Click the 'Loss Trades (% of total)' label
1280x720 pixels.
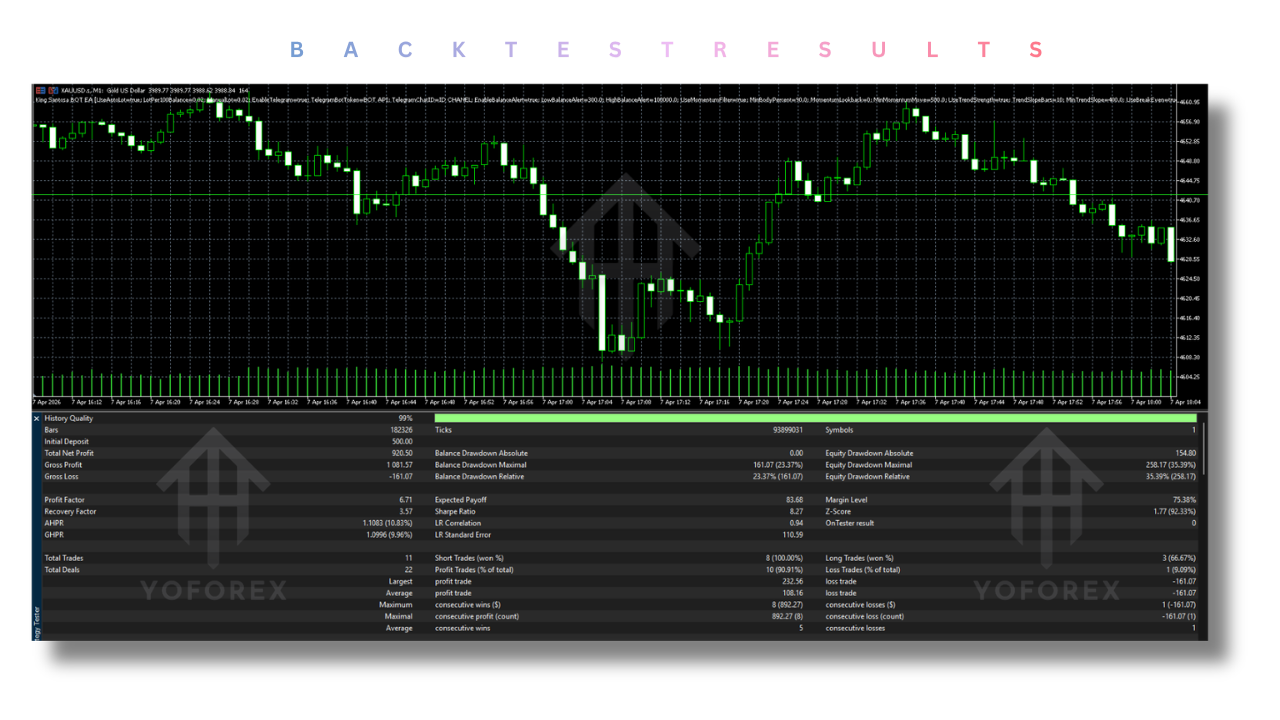[x=863, y=570]
